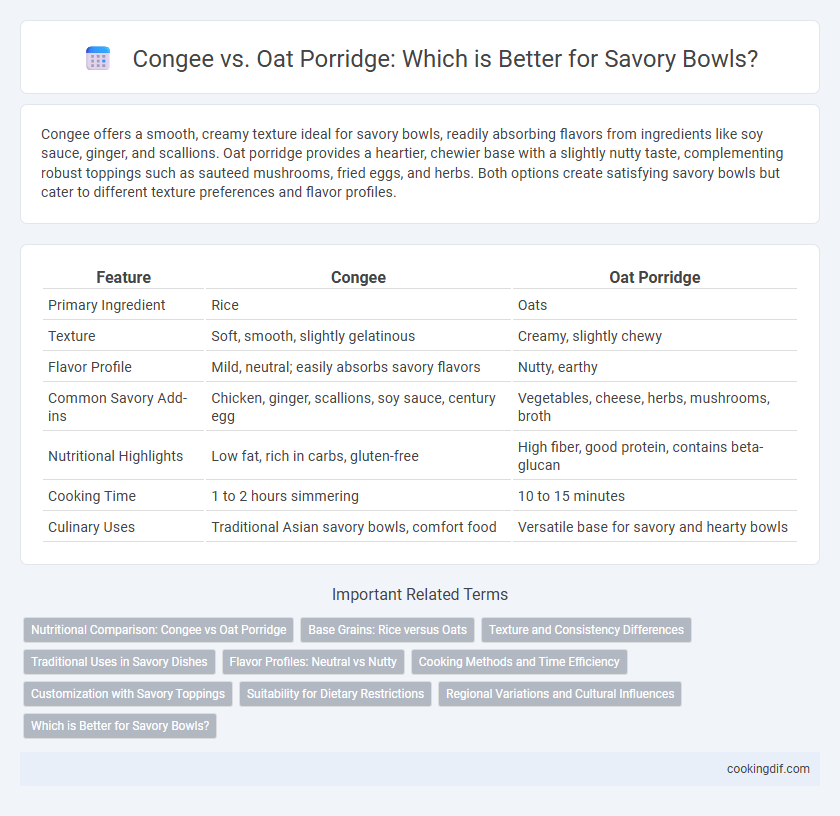The width and height of the screenshot is (840, 816).
Task: Click the page title heading text
Action: [x=445, y=59]
